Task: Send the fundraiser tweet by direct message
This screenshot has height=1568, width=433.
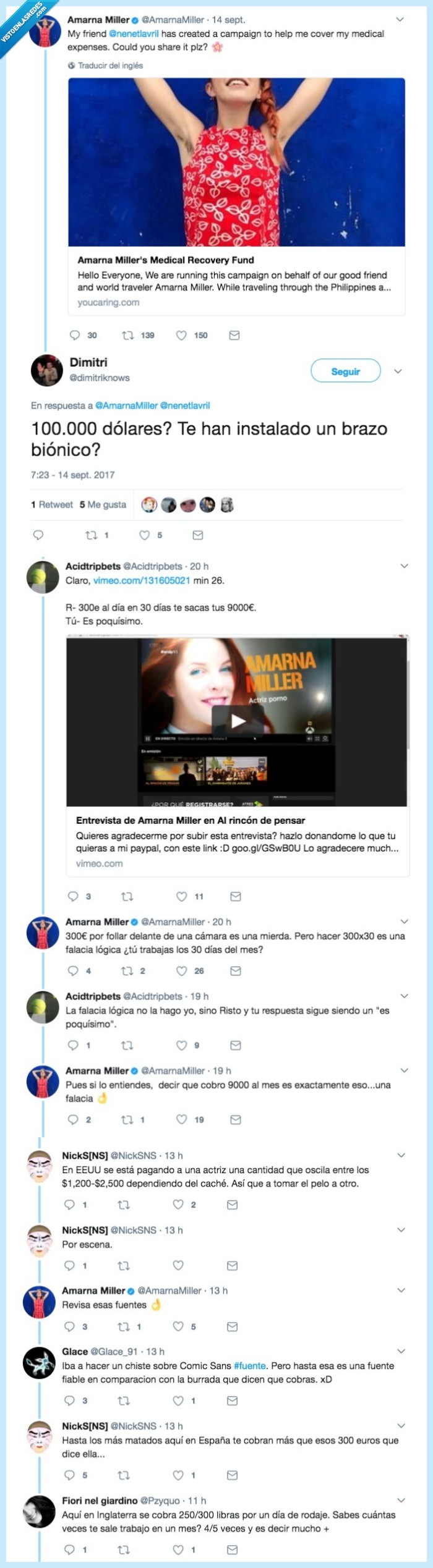Action: click(234, 335)
